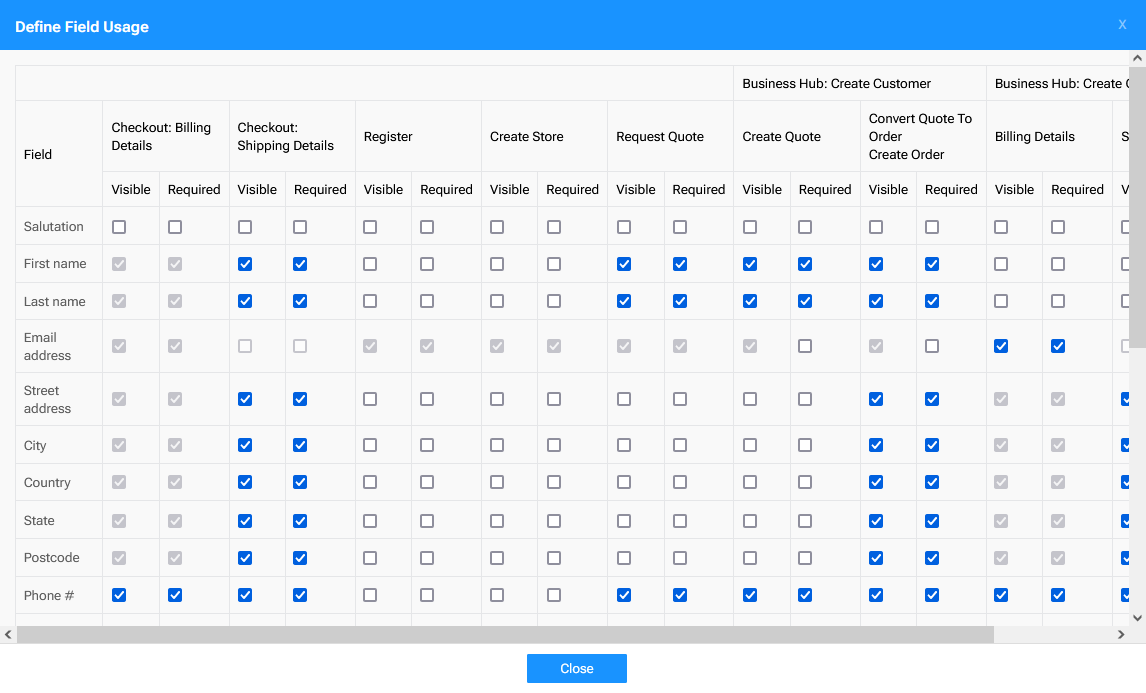This screenshot has height=693, width=1146.
Task: Check Salutation Required under Request Quote
Action: (x=680, y=227)
